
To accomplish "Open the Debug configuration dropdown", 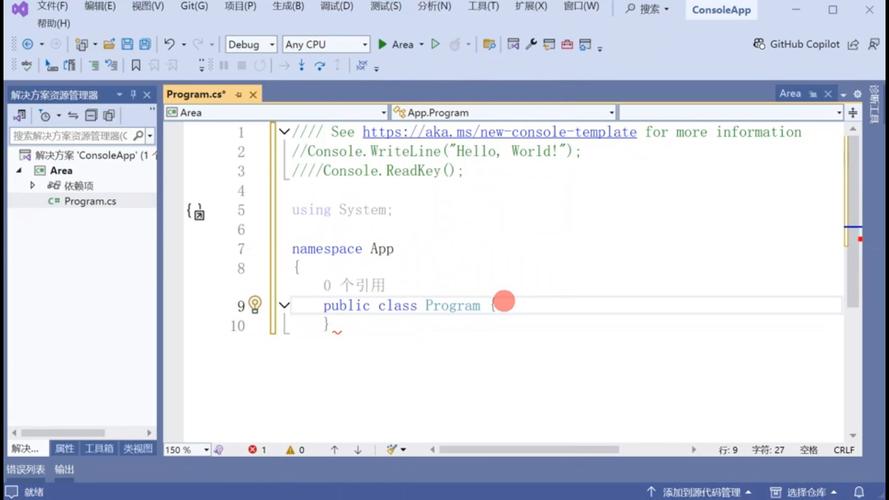I will pos(251,44).
